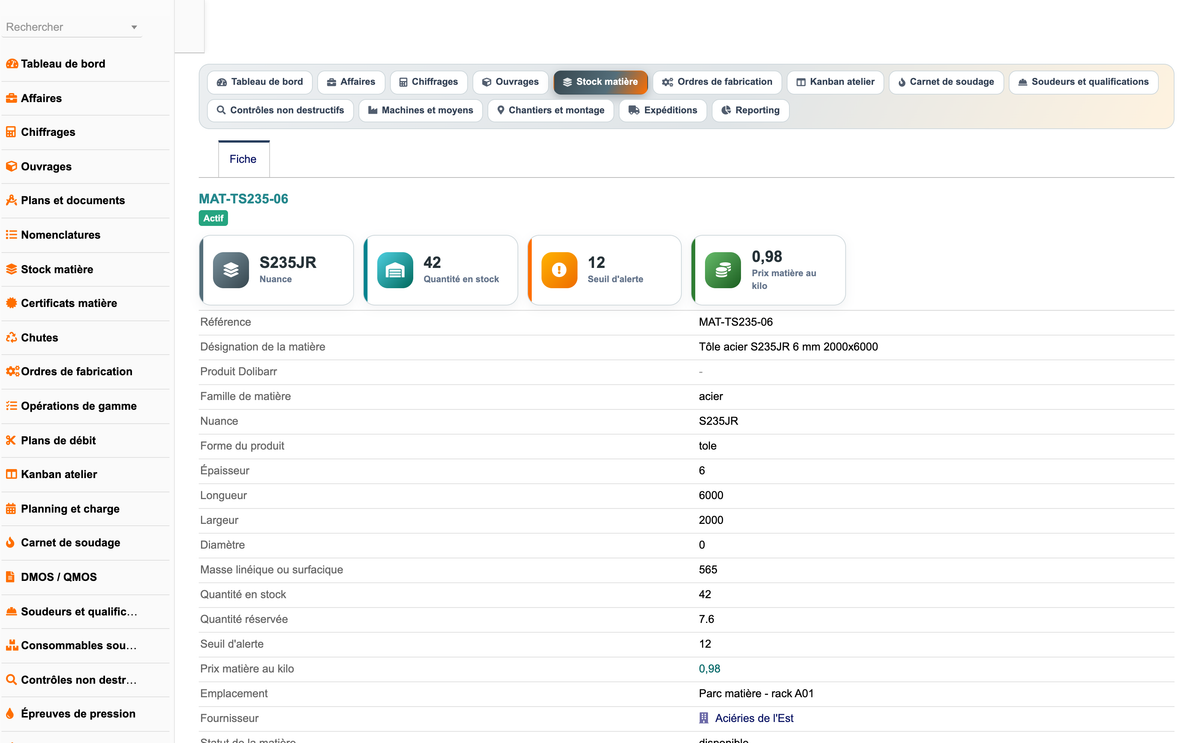The image size is (1200, 743).
Task: Select the Fiche tab
Action: 243,159
